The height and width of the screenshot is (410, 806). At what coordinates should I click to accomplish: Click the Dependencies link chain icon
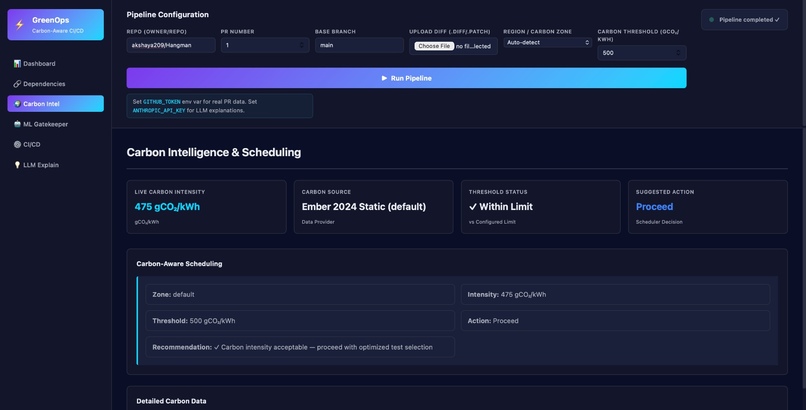coord(17,84)
